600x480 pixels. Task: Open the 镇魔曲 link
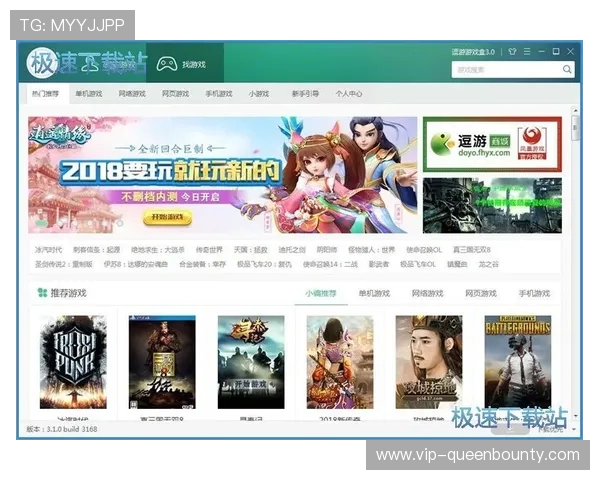pyautogui.click(x=457, y=264)
